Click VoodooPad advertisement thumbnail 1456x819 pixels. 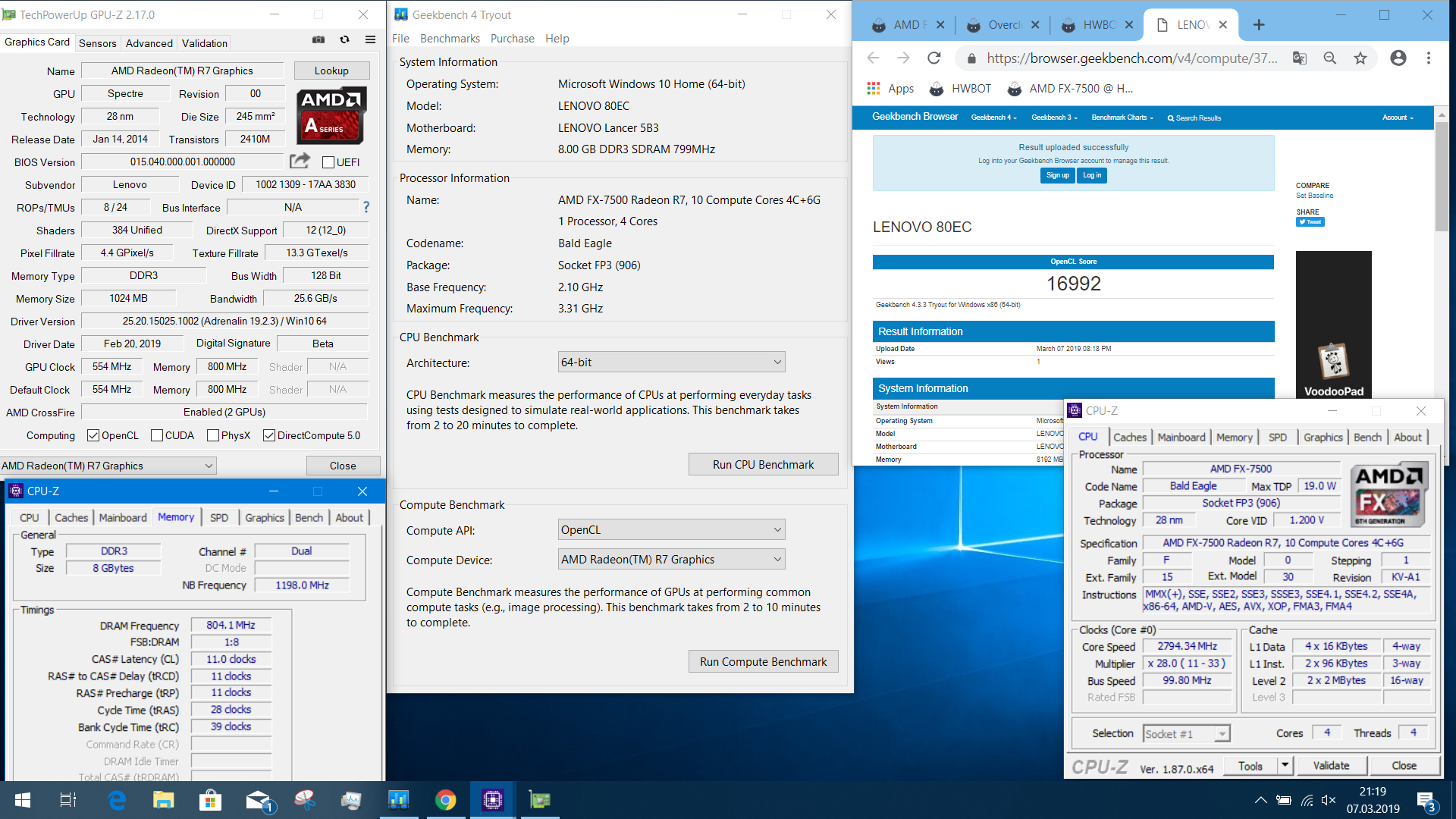click(1333, 325)
